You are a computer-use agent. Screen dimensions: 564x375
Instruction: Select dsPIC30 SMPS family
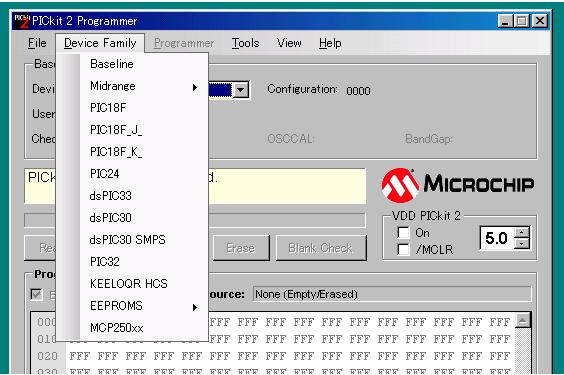click(x=132, y=240)
